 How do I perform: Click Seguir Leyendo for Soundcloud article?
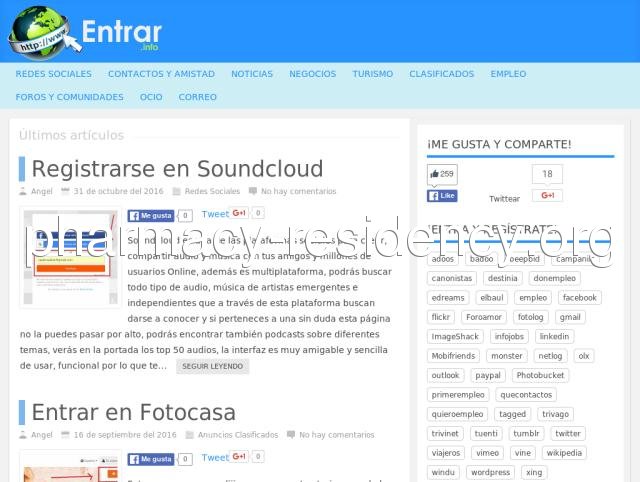212,366
